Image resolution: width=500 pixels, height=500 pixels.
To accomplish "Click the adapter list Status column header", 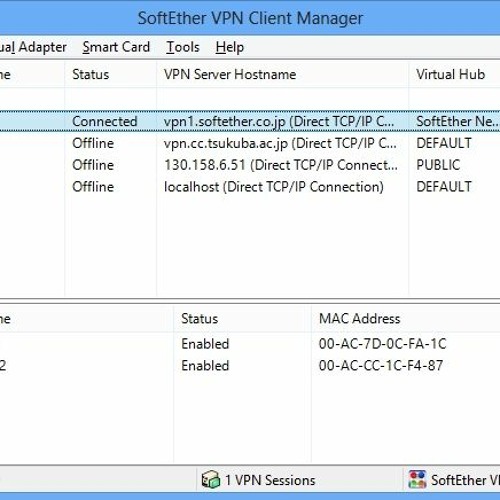I will pos(242,319).
